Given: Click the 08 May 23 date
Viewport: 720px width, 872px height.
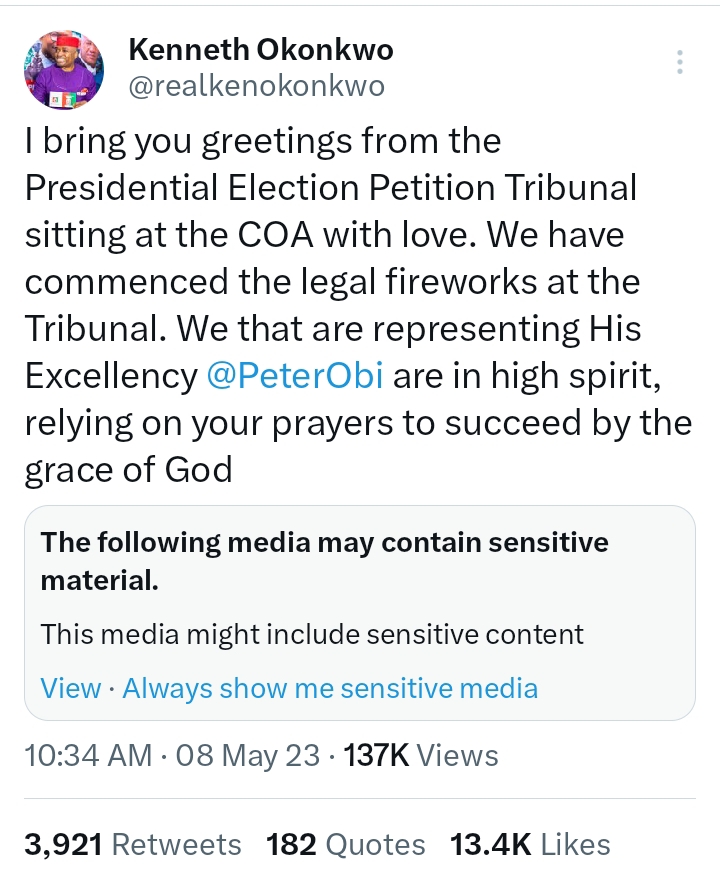Looking at the screenshot, I should (247, 755).
